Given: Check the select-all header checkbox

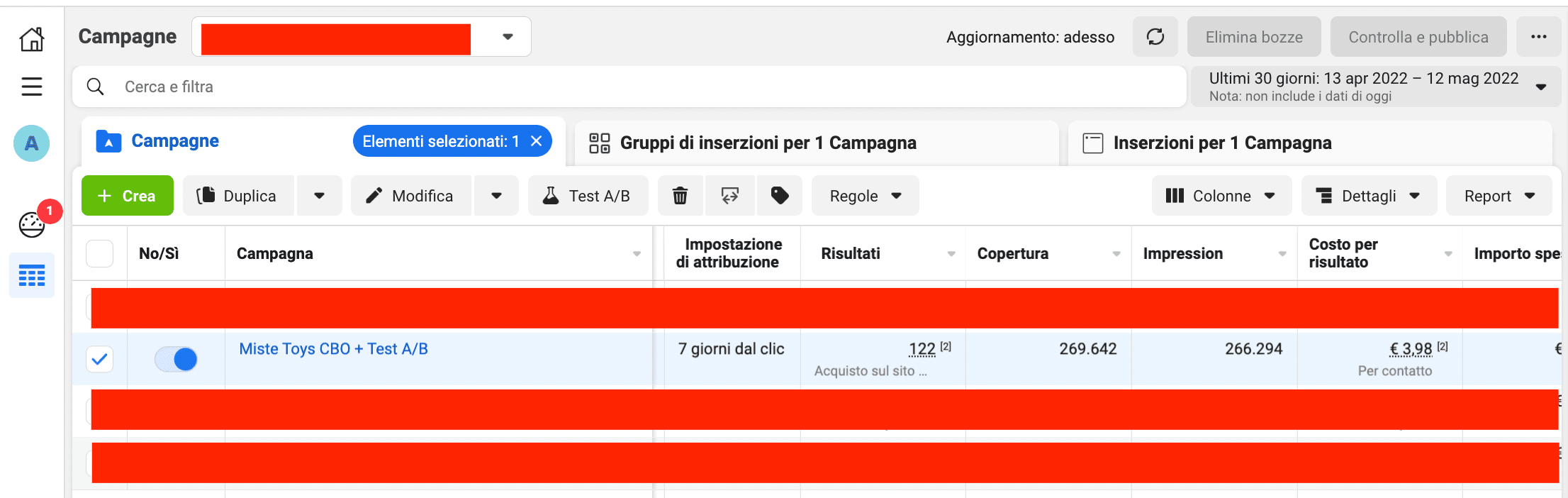Looking at the screenshot, I should 100,253.
